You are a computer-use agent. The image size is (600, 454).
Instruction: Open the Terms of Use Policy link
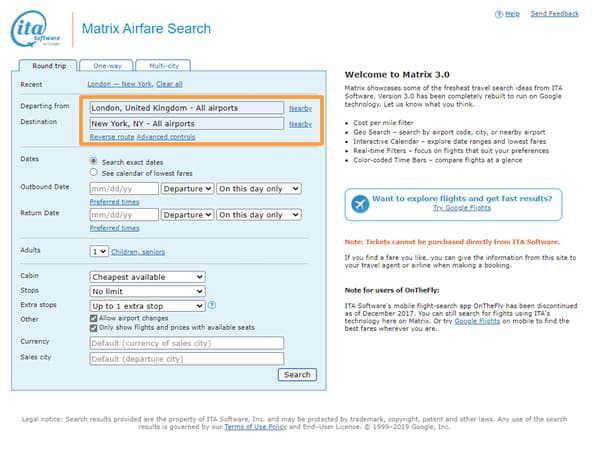pyautogui.click(x=255, y=427)
